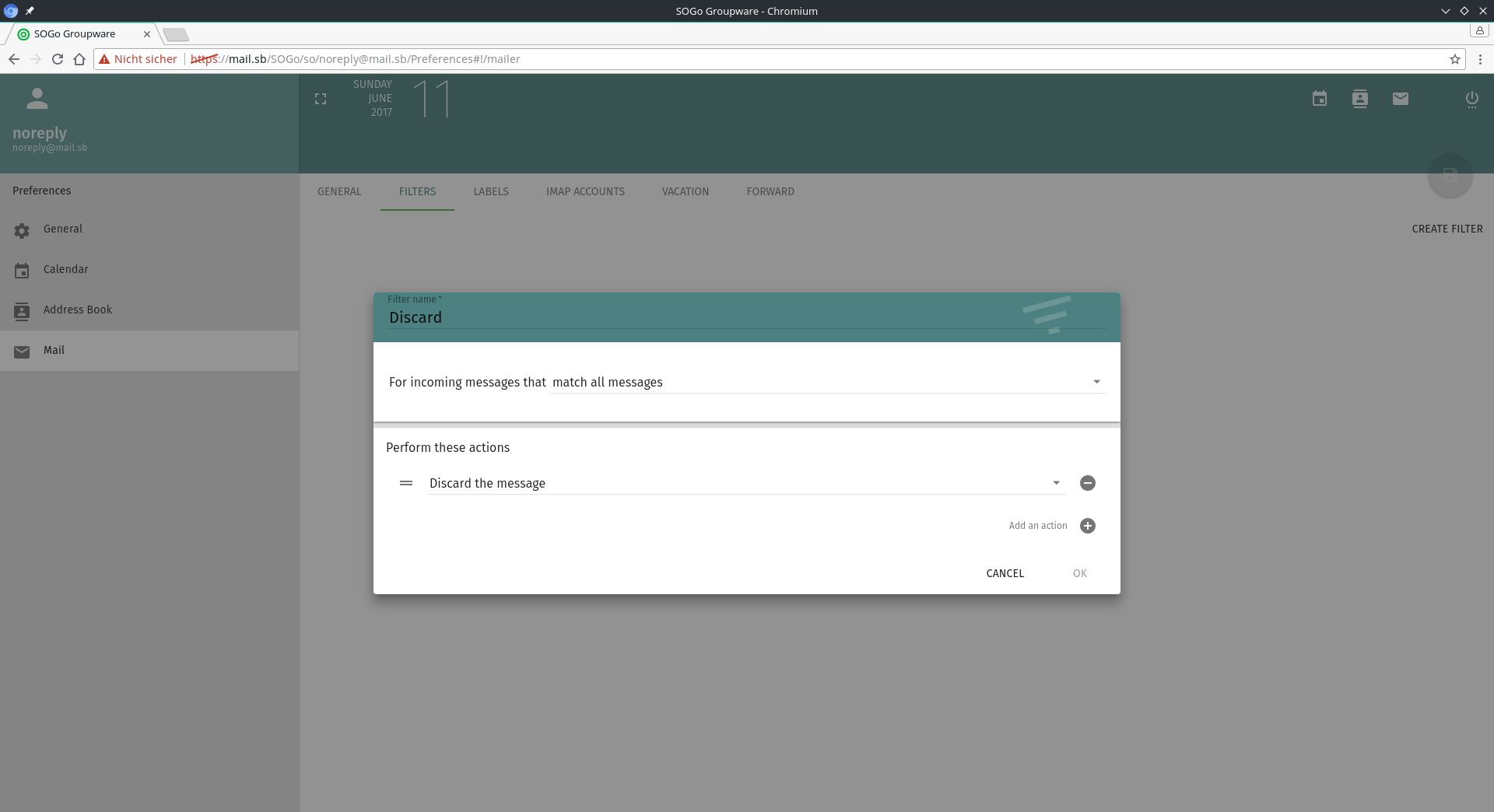Switch to the IMAP Accounts tab
Viewport: 1494px width, 812px height.
[585, 191]
